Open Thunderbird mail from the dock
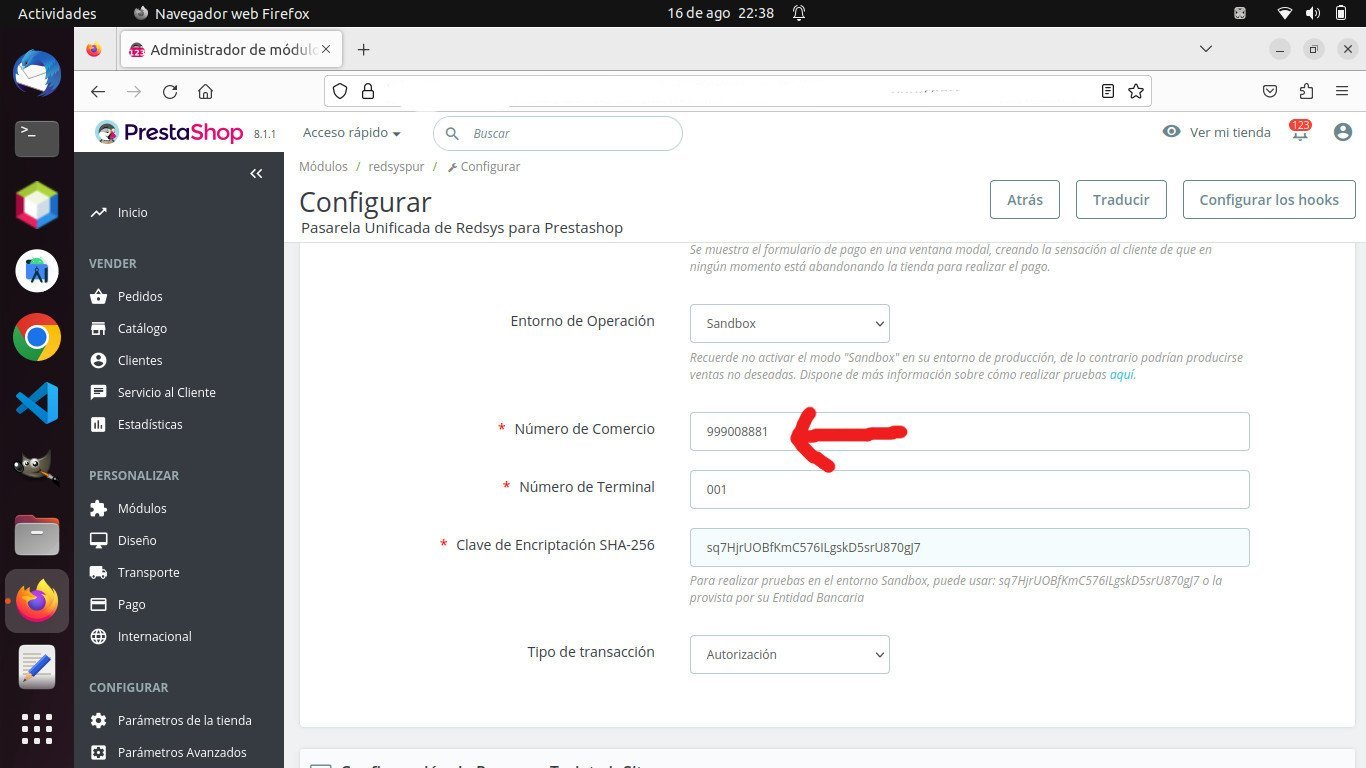Image resolution: width=1366 pixels, height=768 pixels. click(37, 75)
